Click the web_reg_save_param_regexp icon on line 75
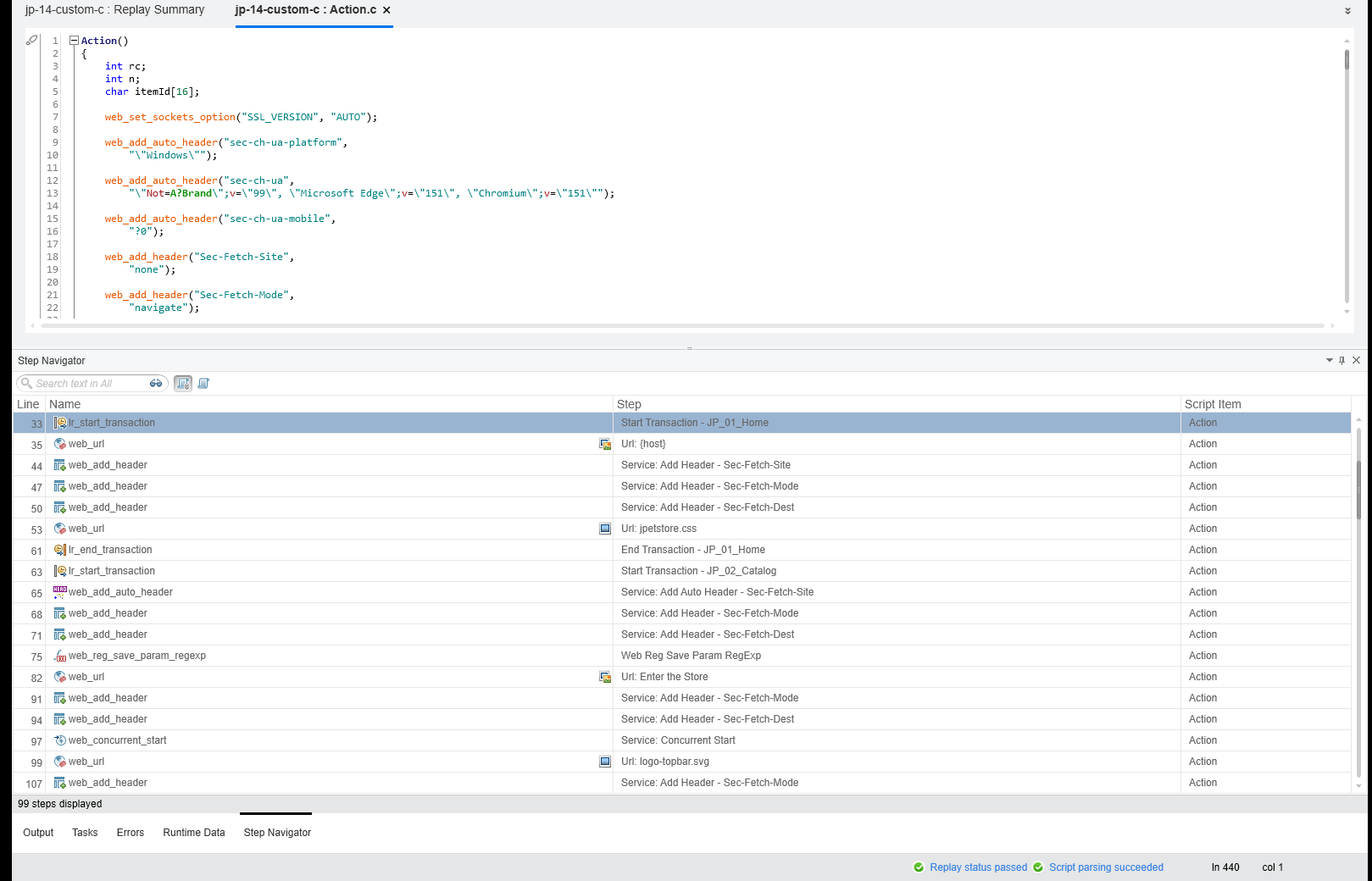Viewport: 1372px width, 881px height. point(60,656)
